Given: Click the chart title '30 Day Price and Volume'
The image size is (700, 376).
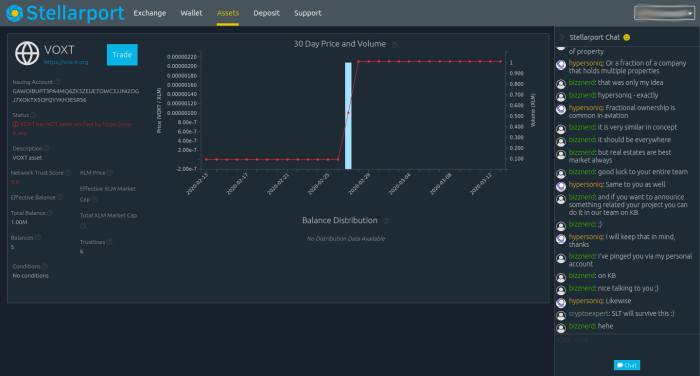Looking at the screenshot, I should [339, 44].
